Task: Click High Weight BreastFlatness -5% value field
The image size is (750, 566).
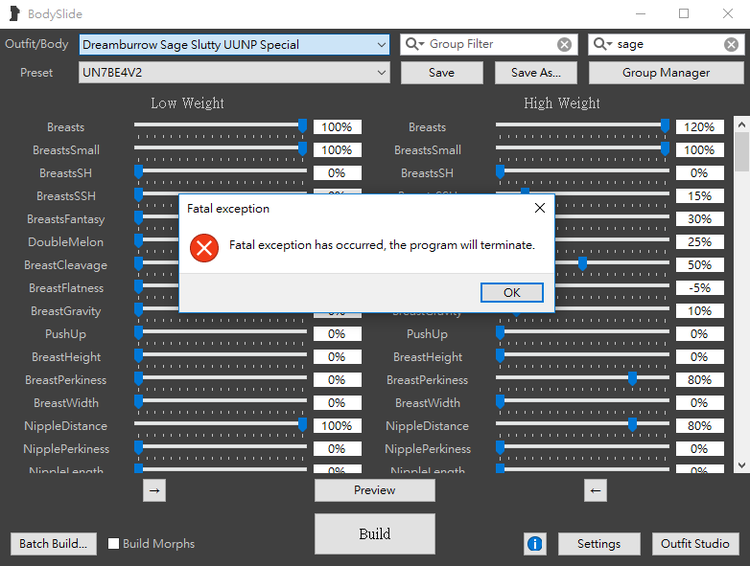Action: tap(699, 288)
